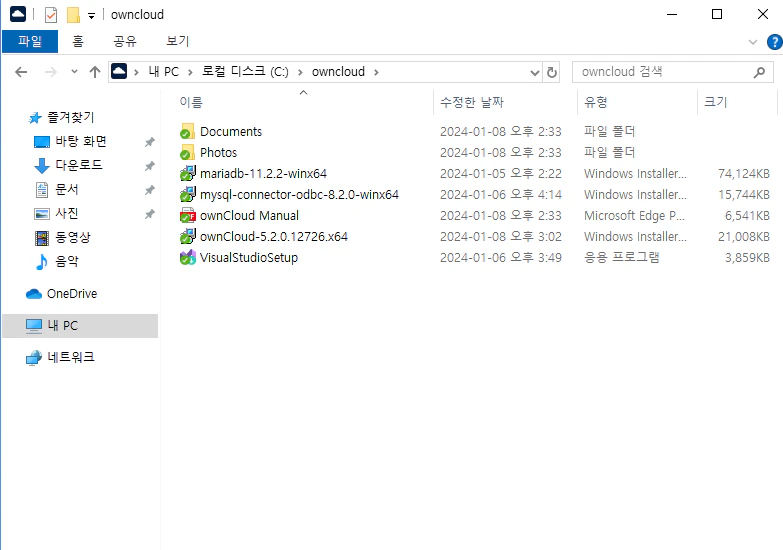This screenshot has height=550, width=783.
Task: Sort by the 수정한 날짜 column header
Action: click(x=471, y=102)
